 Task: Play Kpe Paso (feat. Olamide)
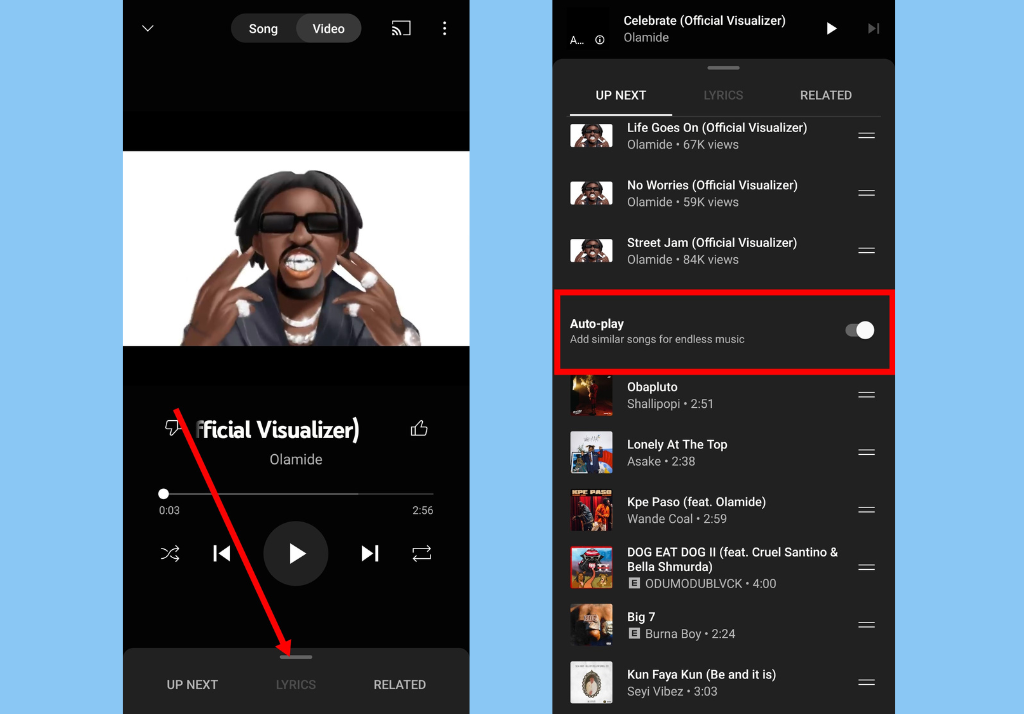[x=724, y=510]
